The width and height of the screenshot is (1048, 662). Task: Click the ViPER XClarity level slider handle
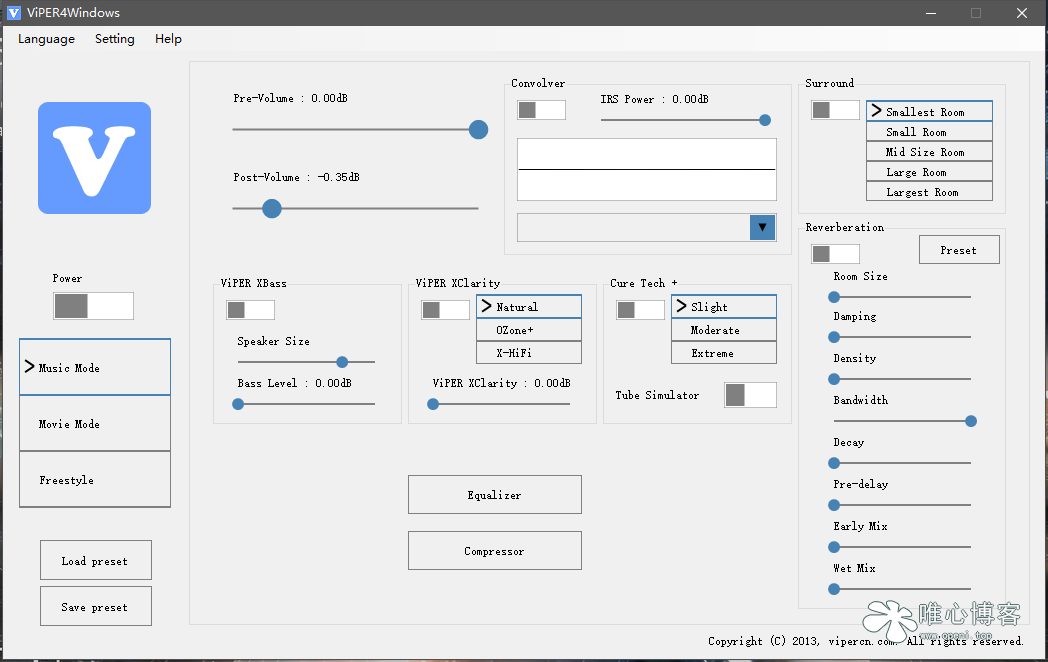pos(433,404)
